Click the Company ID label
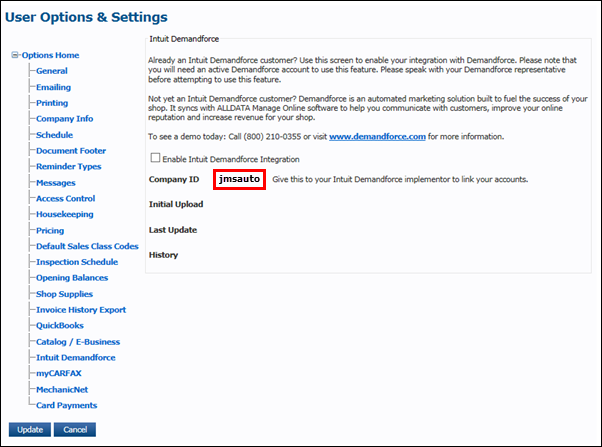602x447 pixels. click(x=174, y=179)
